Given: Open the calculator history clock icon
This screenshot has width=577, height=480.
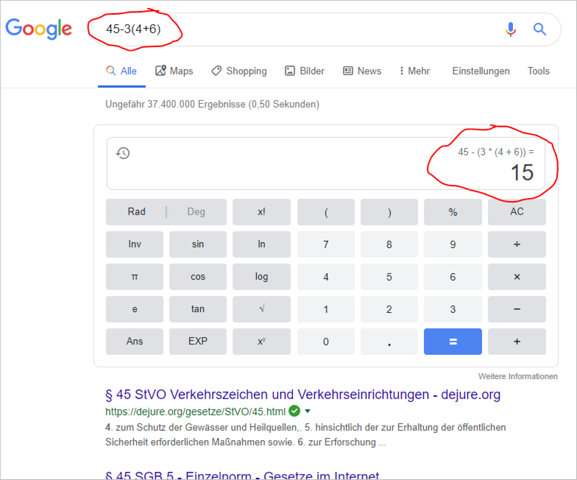Looking at the screenshot, I should (x=123, y=153).
